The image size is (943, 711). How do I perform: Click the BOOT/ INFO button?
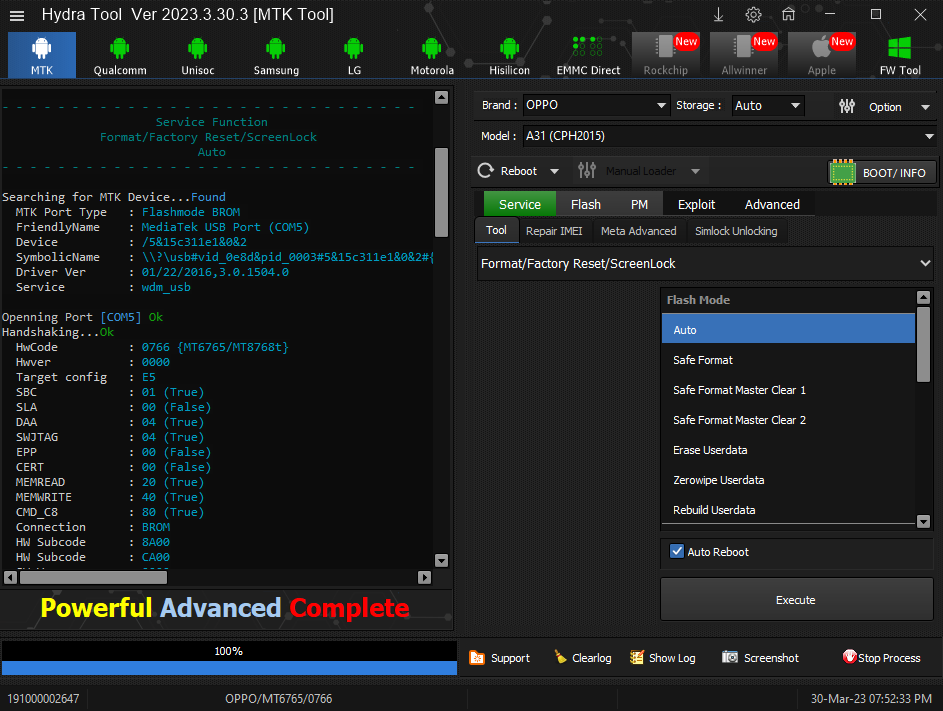click(x=883, y=172)
